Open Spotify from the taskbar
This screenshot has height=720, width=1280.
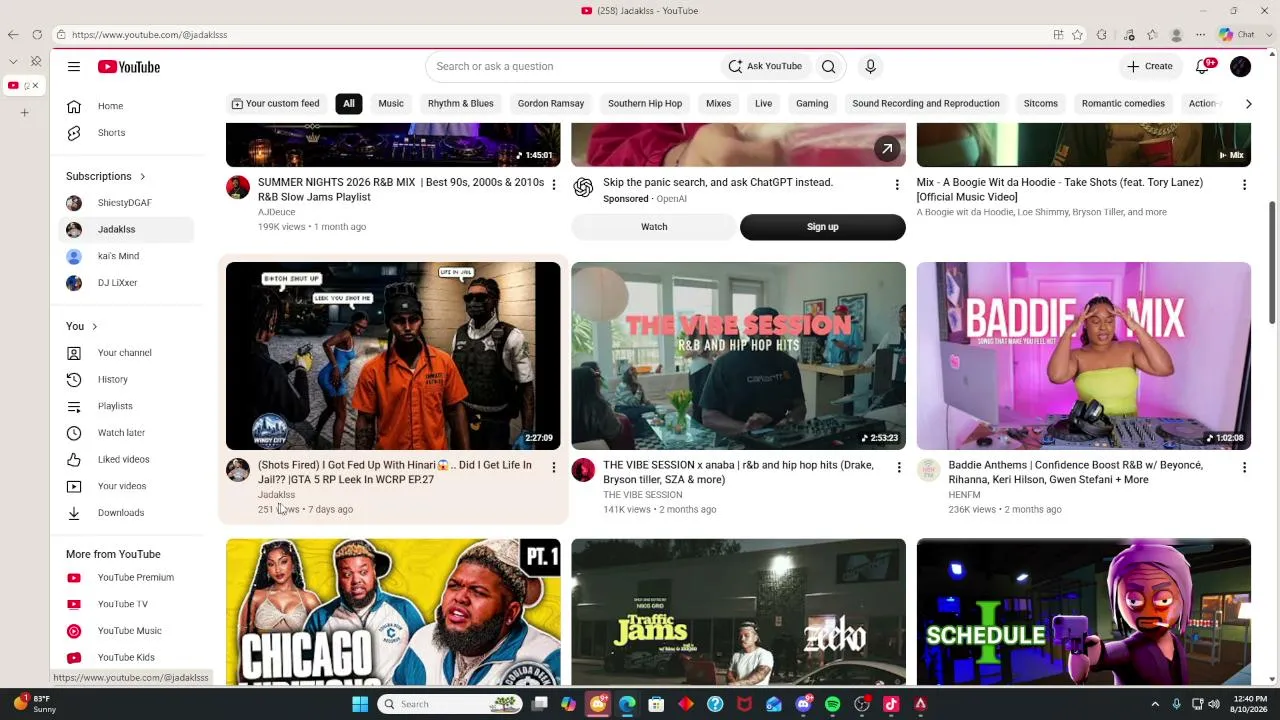833,704
